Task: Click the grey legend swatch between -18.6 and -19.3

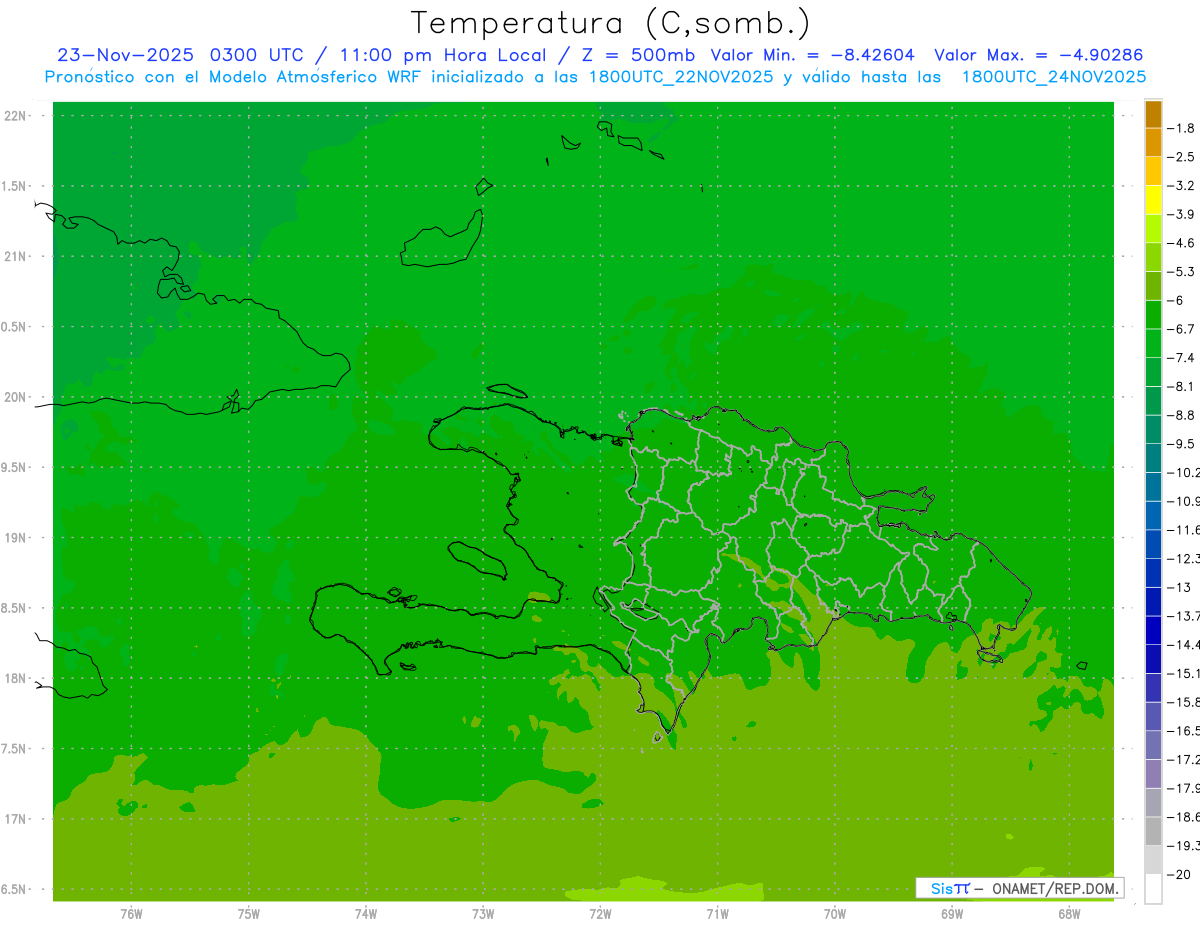Action: point(1153,831)
